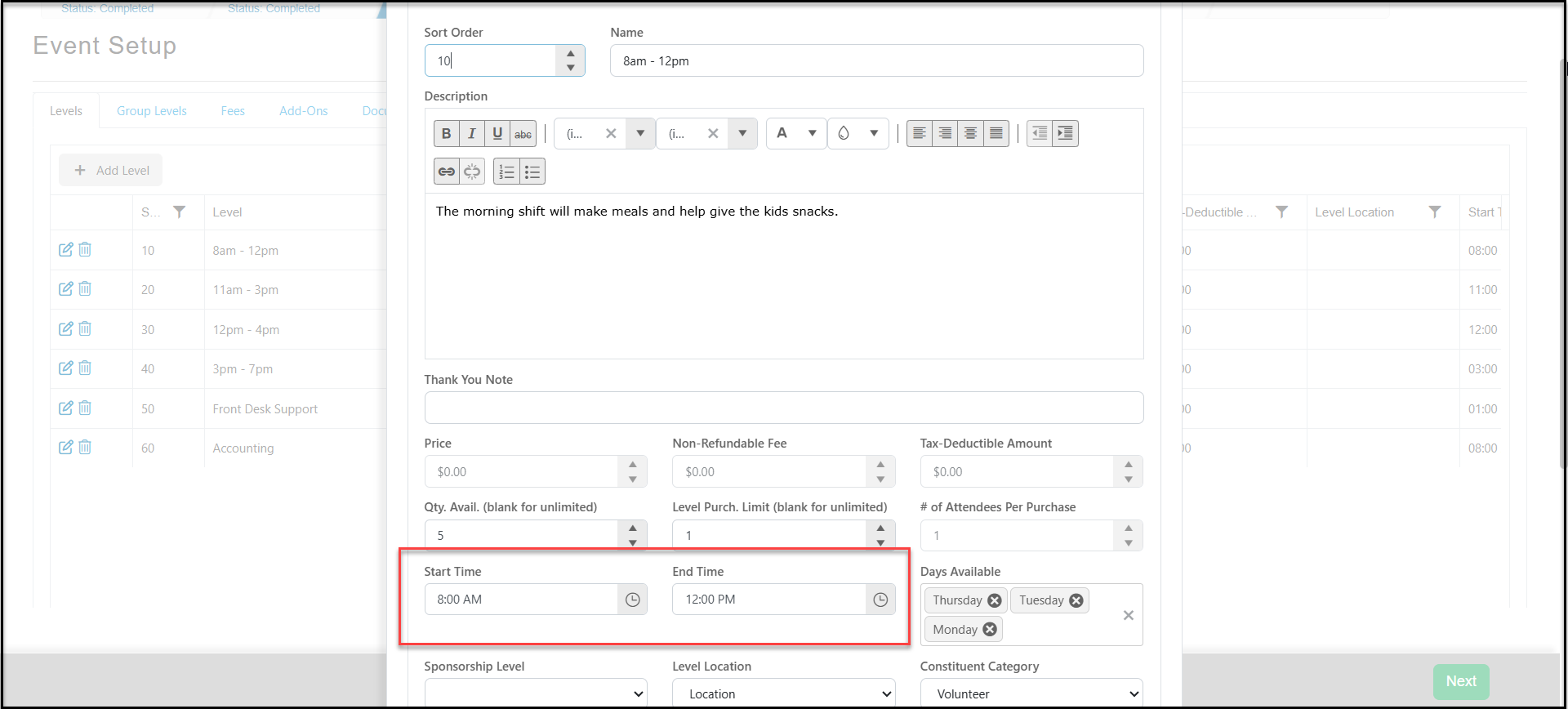Toggle italic formatting in Description toolbar
1568x709 pixels.
(471, 133)
